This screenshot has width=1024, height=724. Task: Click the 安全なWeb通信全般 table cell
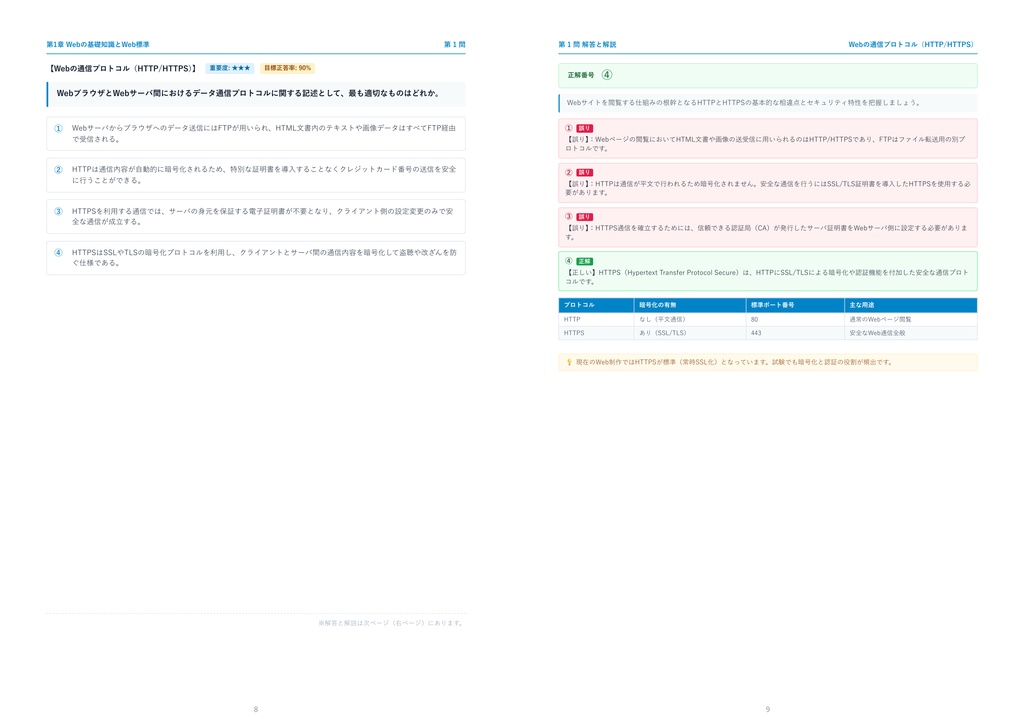click(x=910, y=333)
